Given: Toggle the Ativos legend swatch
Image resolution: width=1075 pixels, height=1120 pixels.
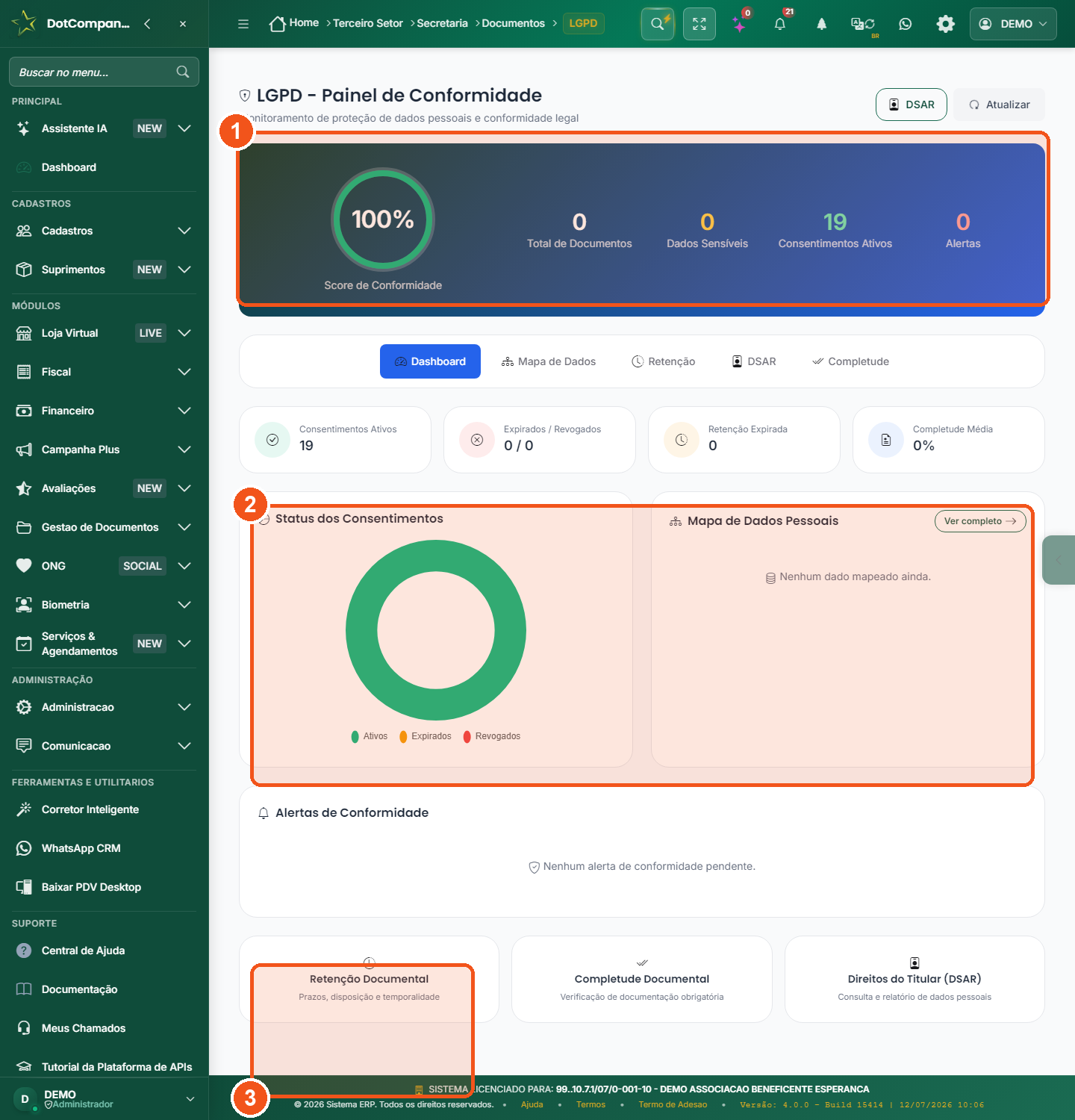Looking at the screenshot, I should pyautogui.click(x=355, y=736).
